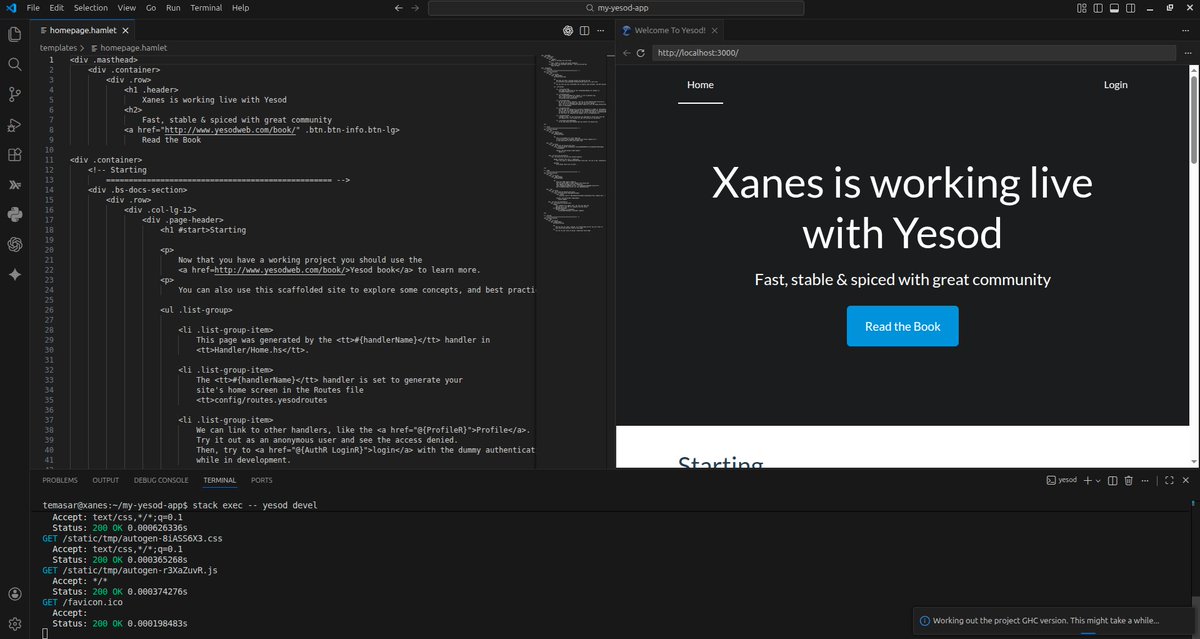Toggle secondary side bar visibility
The width and height of the screenshot is (1200, 639).
[x=1129, y=7]
